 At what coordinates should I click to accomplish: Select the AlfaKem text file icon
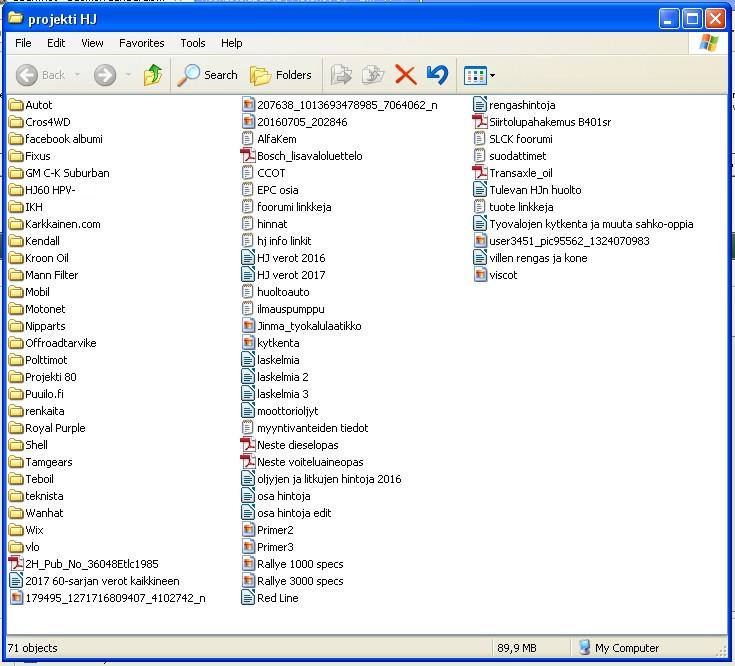248,139
